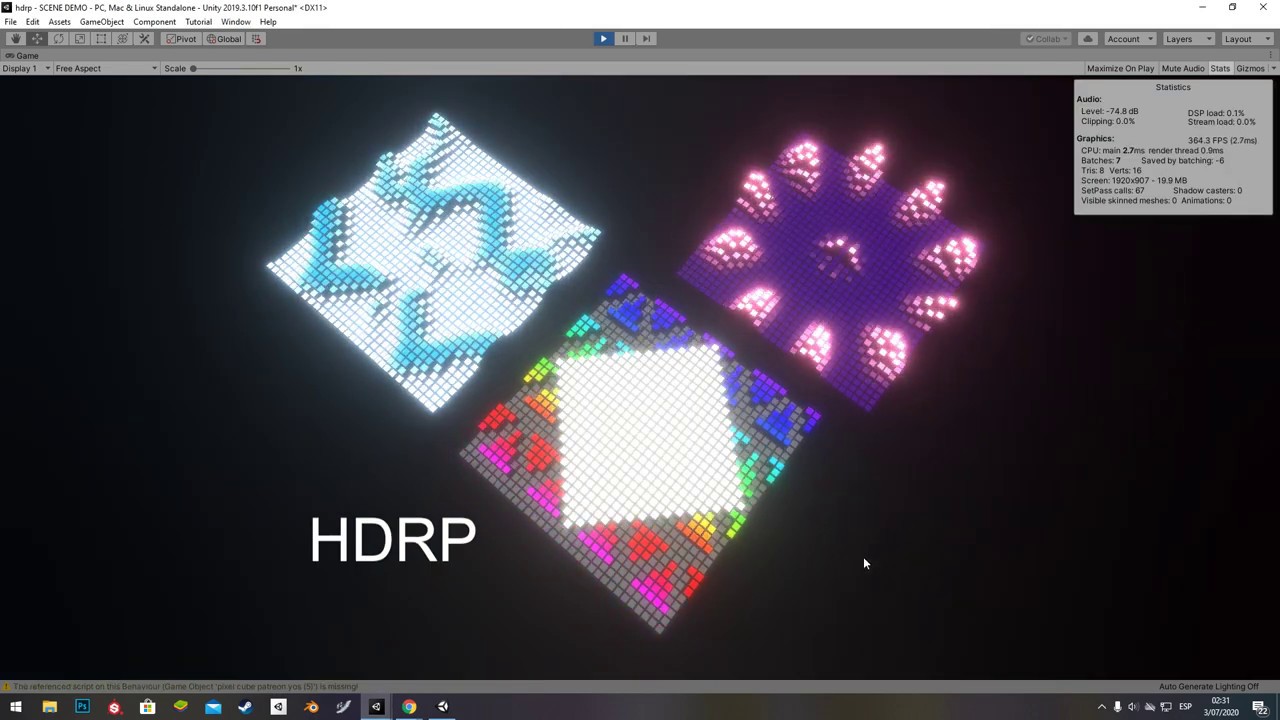
Task: Open the Account dropdown
Action: (1129, 39)
